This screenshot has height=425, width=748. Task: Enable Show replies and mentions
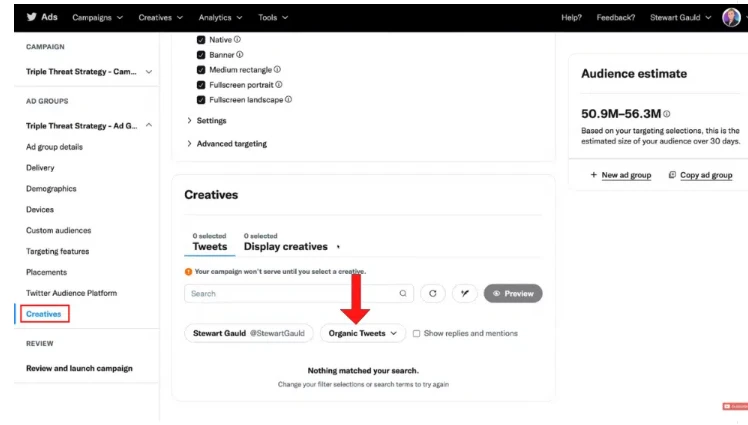(x=416, y=333)
